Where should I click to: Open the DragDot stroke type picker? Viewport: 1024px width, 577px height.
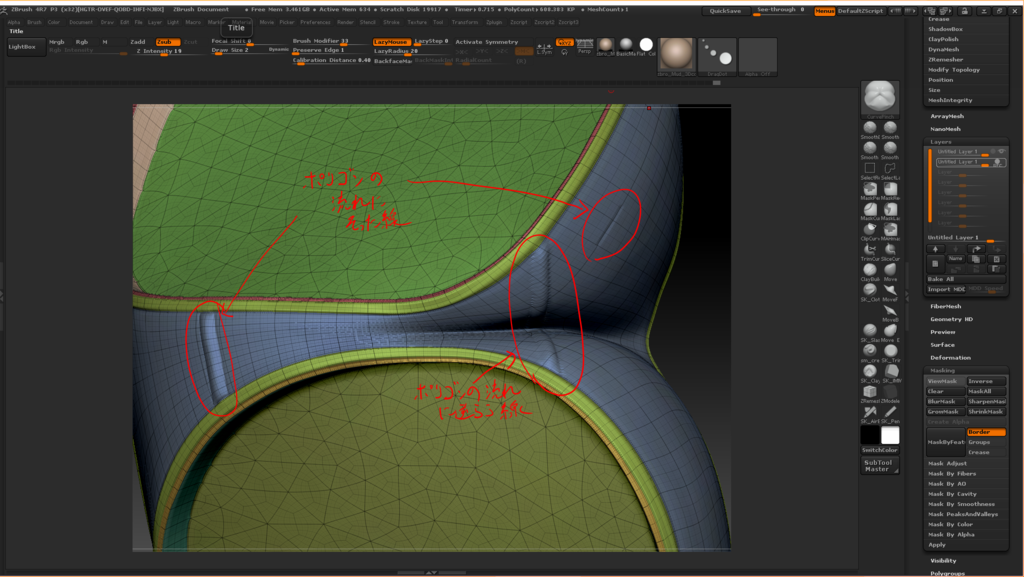pyautogui.click(x=717, y=55)
